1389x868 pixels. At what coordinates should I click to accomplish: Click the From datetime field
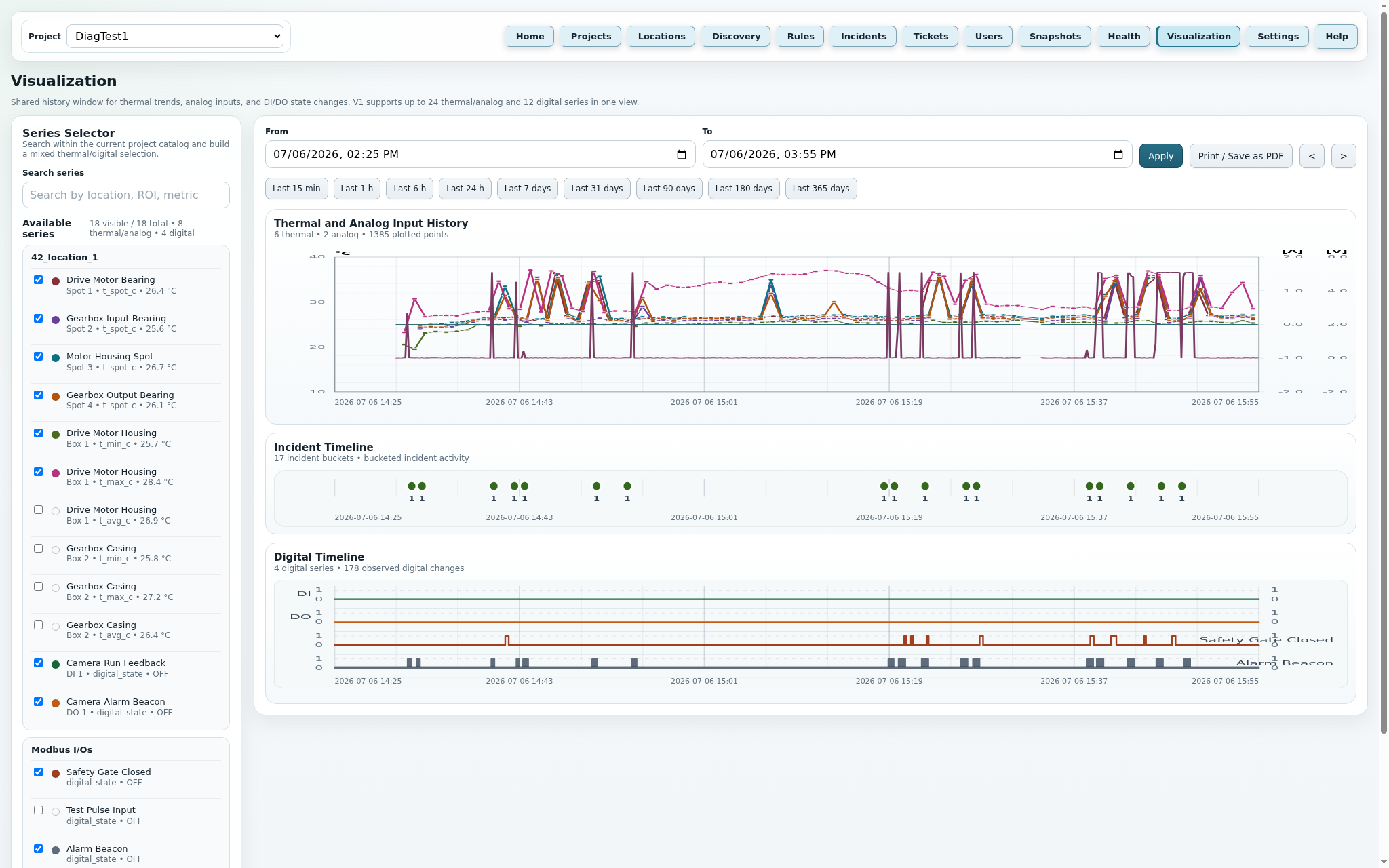tap(480, 155)
